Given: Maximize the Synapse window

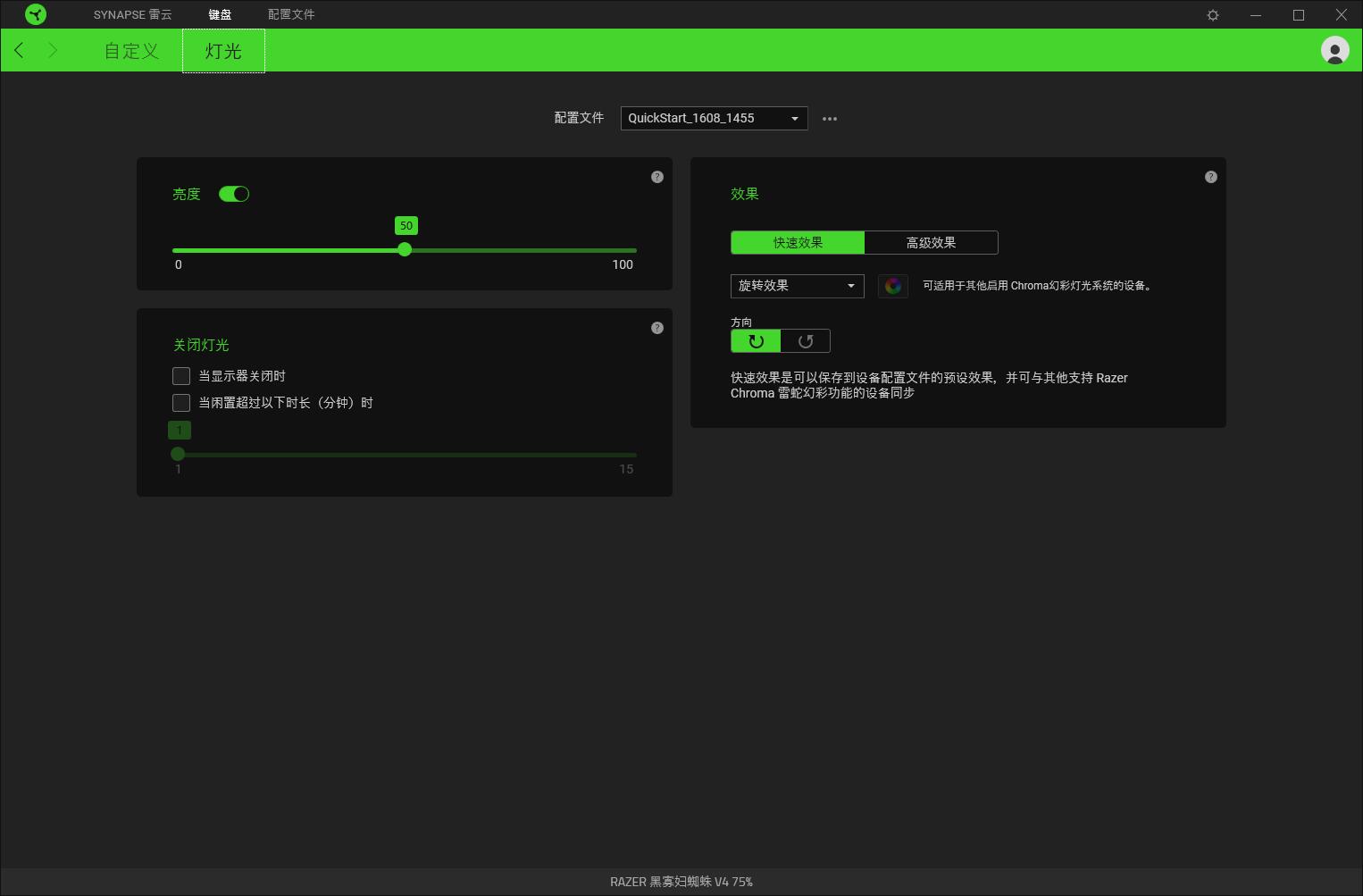Looking at the screenshot, I should click(1299, 15).
